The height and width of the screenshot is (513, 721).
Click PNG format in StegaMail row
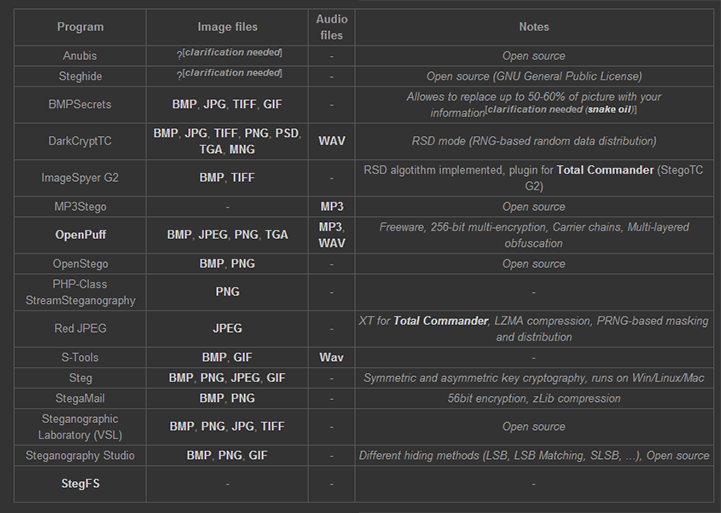click(243, 399)
